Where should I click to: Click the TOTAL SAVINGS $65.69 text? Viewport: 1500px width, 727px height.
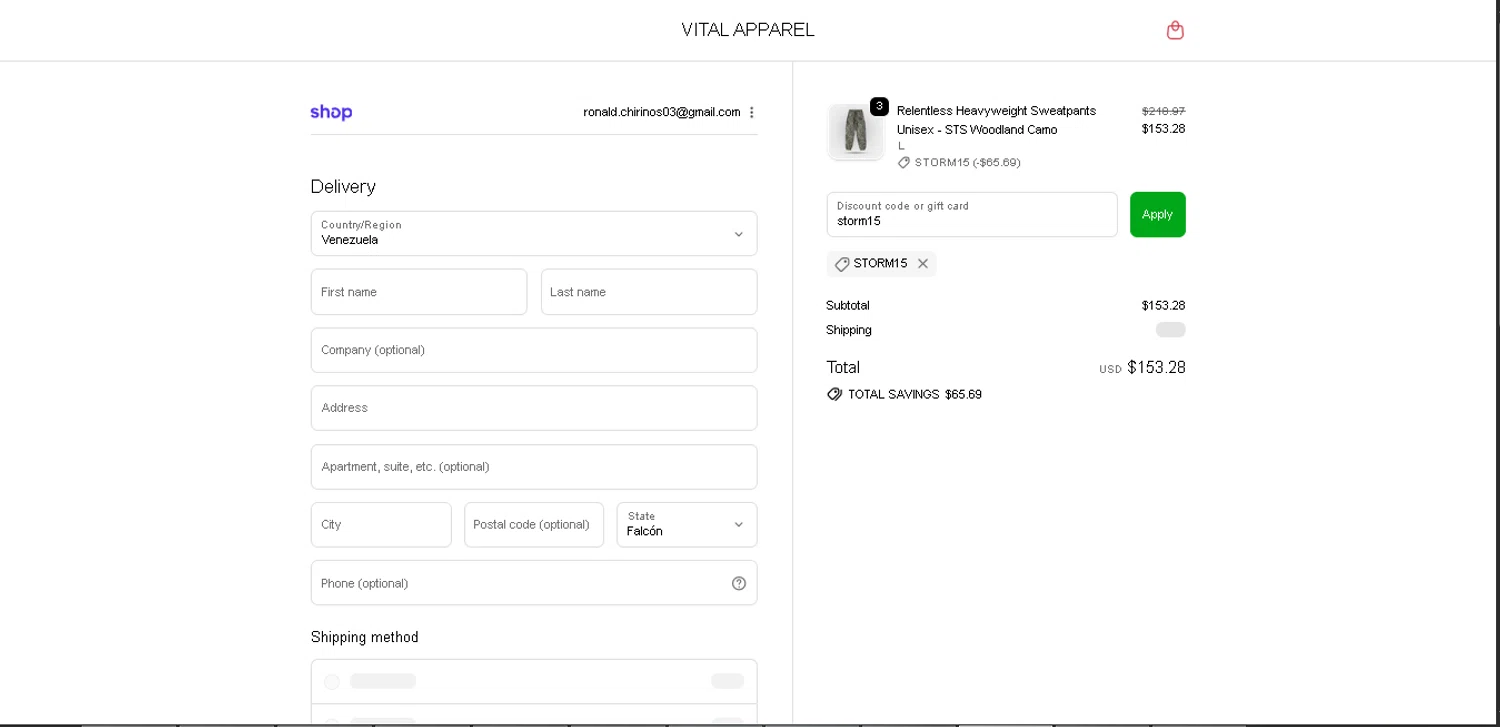pos(915,394)
